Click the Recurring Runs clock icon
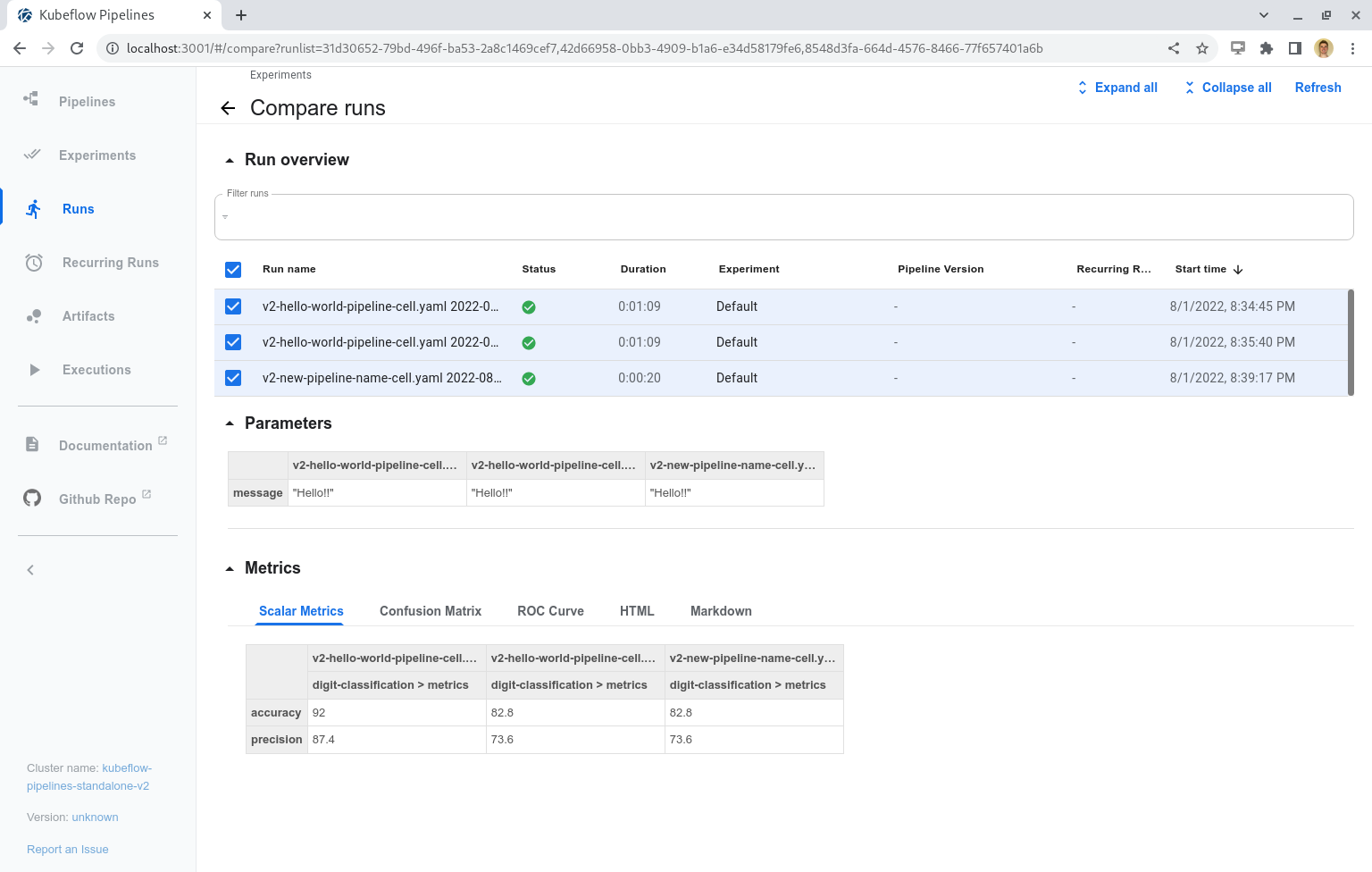This screenshot has width=1372, height=872. 34,263
